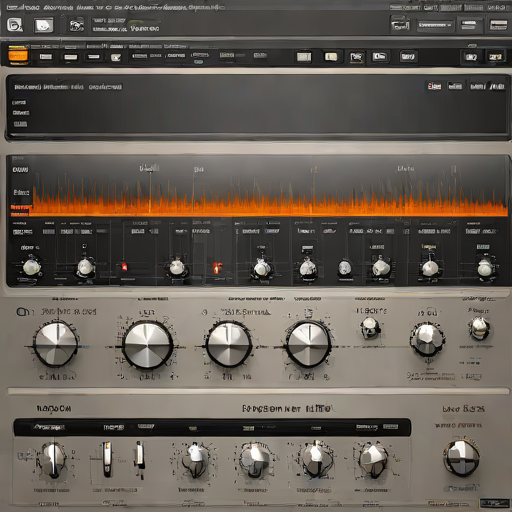
Task: Select the first tab in the dark display header
Action: click(x=28, y=87)
